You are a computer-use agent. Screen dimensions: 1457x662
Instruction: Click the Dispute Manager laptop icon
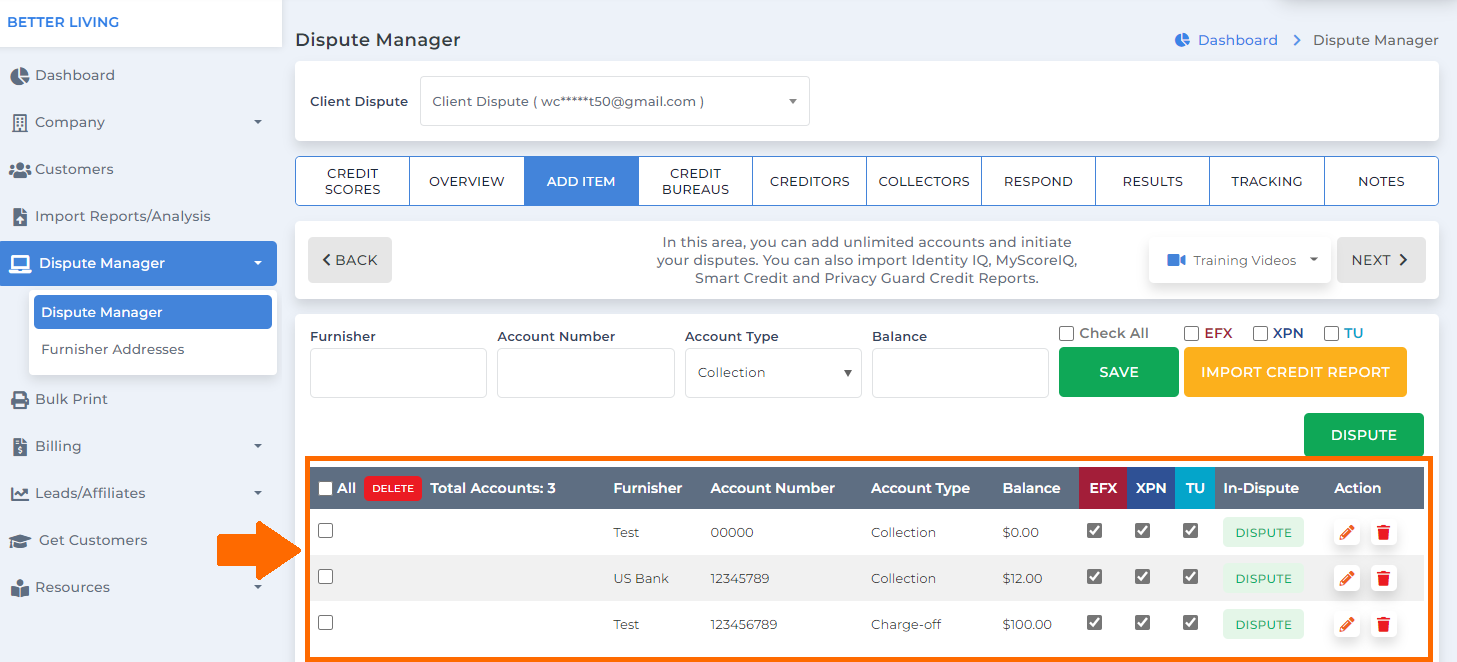(20, 264)
